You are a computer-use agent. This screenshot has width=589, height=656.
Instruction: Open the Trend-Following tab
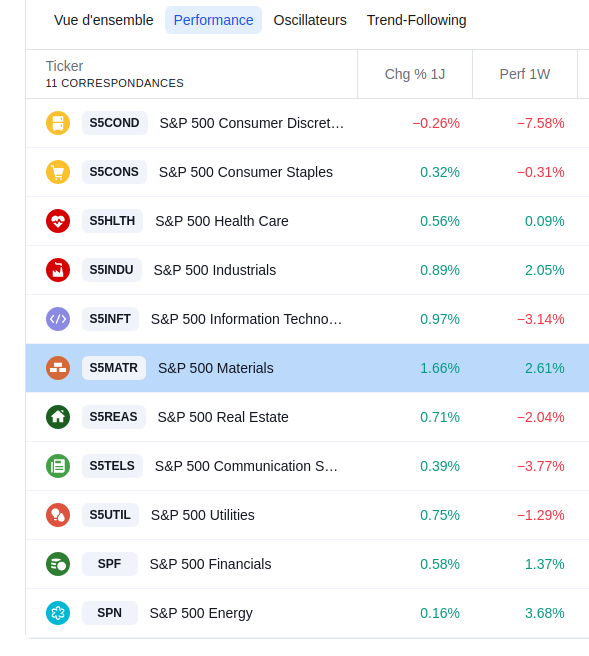coord(417,20)
